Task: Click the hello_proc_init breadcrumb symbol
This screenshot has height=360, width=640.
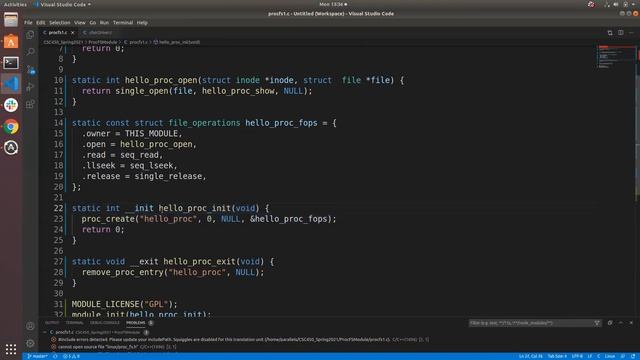Action: [177, 42]
